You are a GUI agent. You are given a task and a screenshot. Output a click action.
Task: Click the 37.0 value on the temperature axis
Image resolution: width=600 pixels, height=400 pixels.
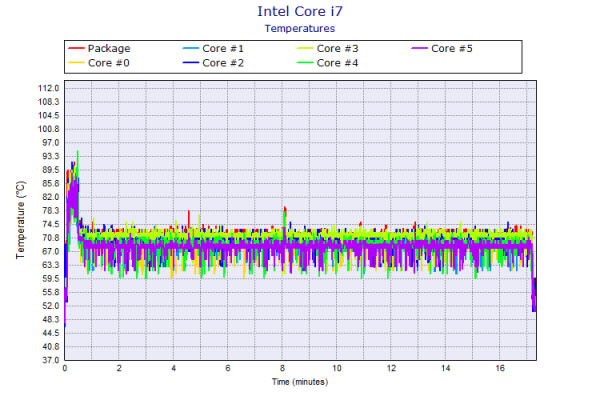50,360
